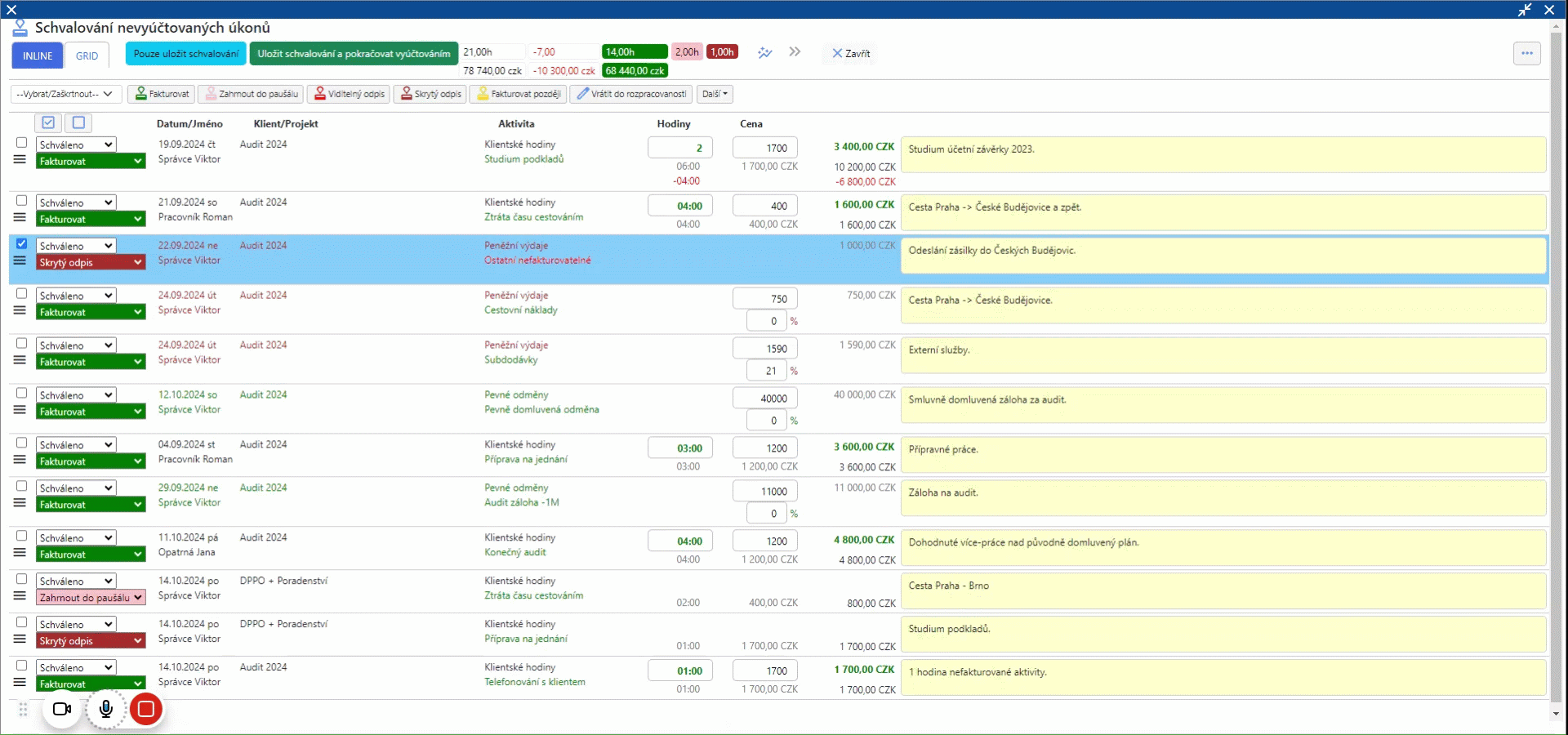
Task: Stop the screen recording
Action: click(146, 709)
